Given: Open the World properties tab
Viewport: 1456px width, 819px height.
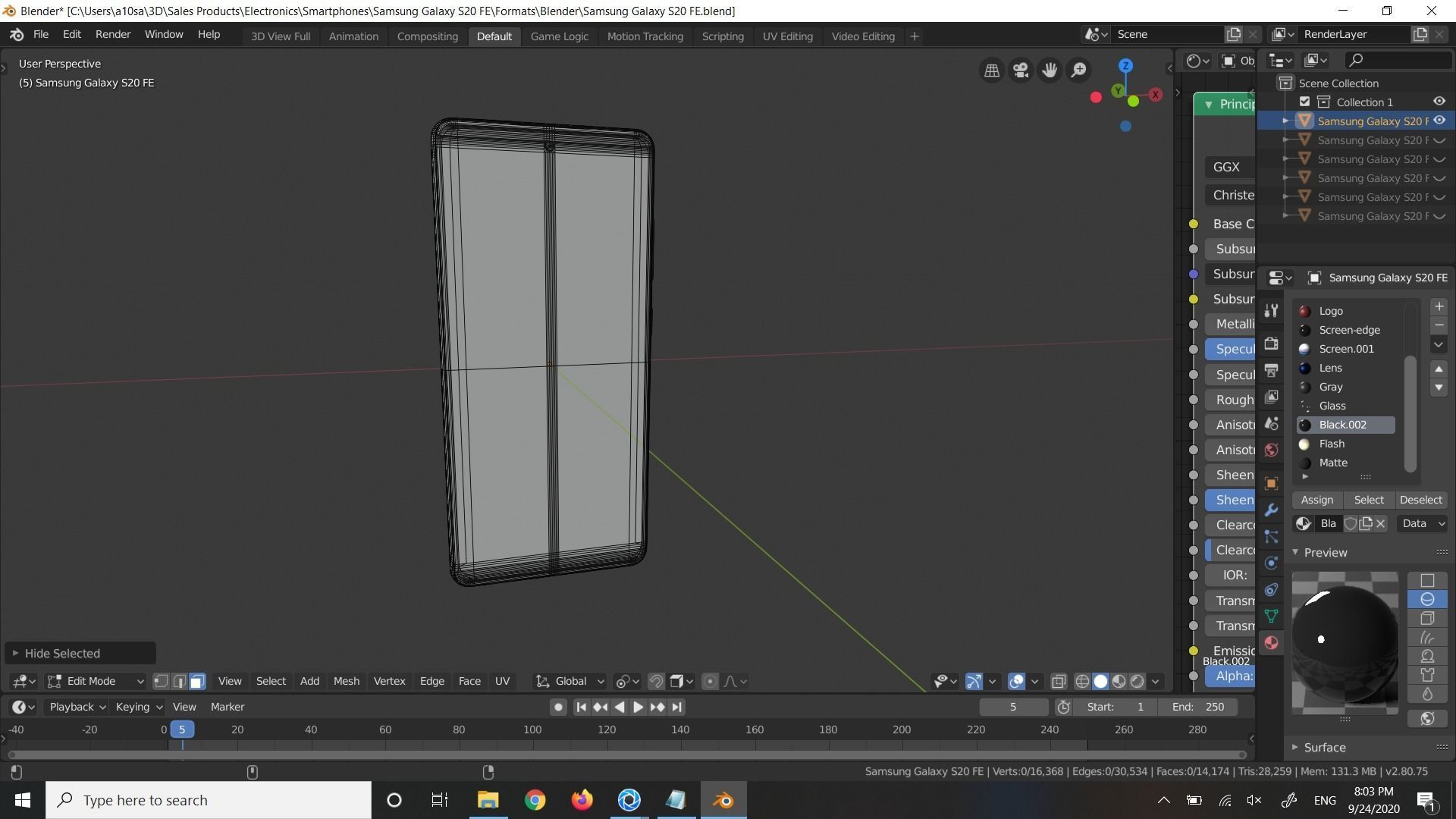Looking at the screenshot, I should coord(1272,450).
